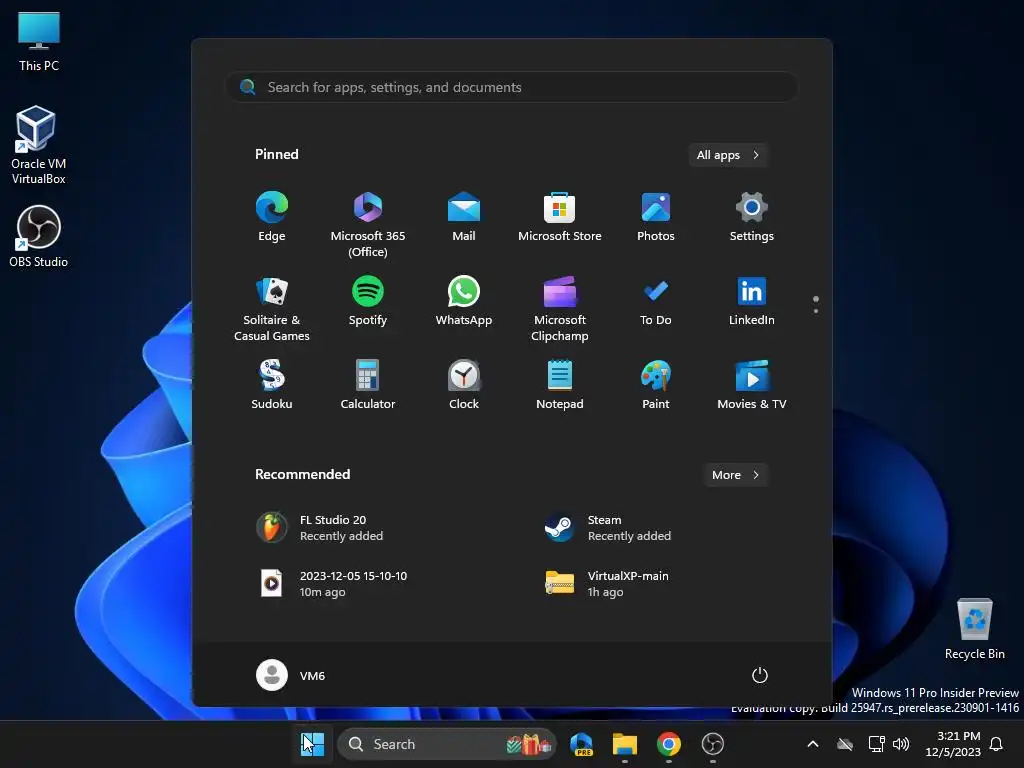Open LinkedIn pinned app
1024x768 pixels.
[752, 301]
